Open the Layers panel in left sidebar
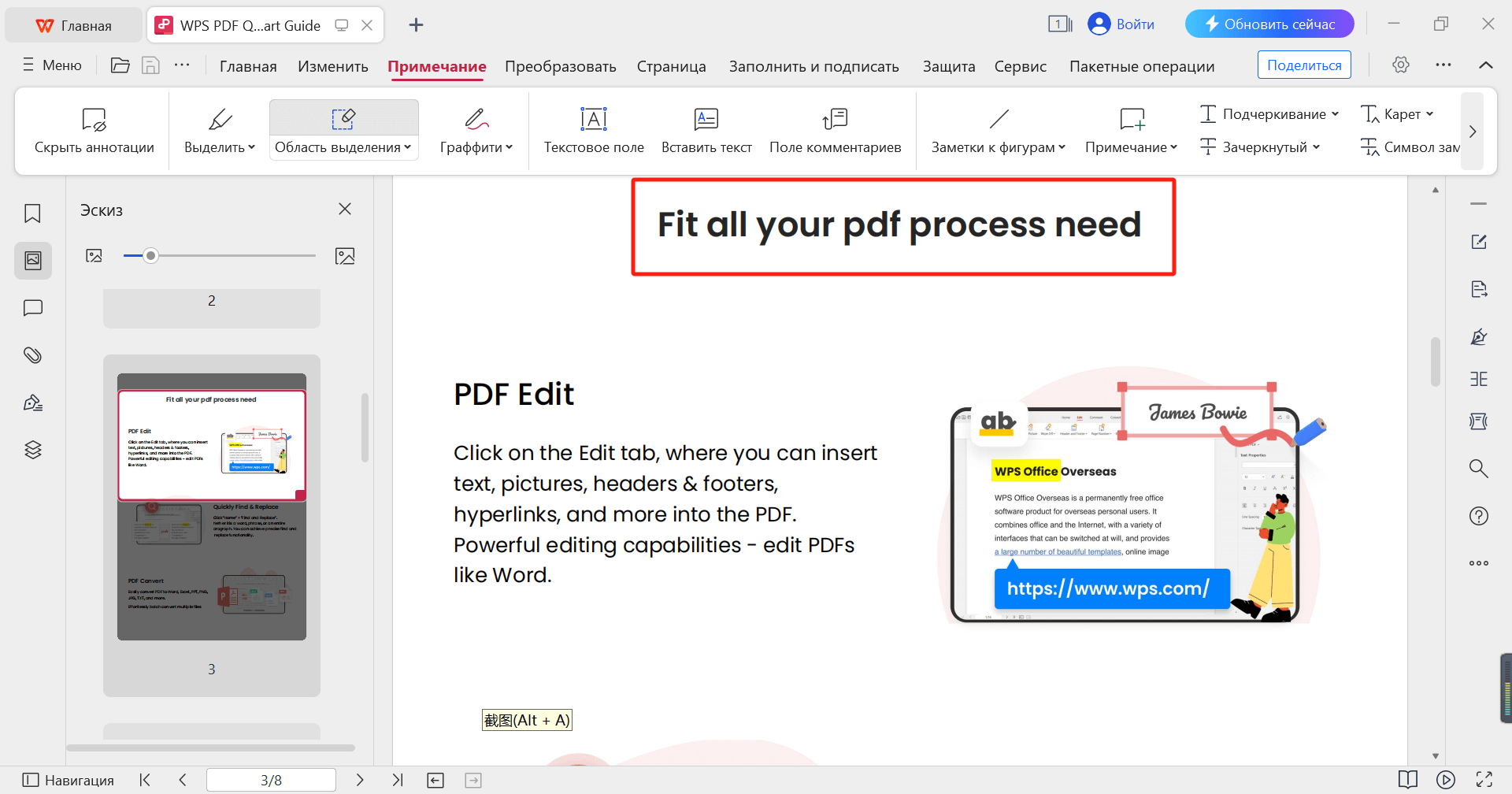Viewport: 1512px width, 794px height. tap(32, 449)
